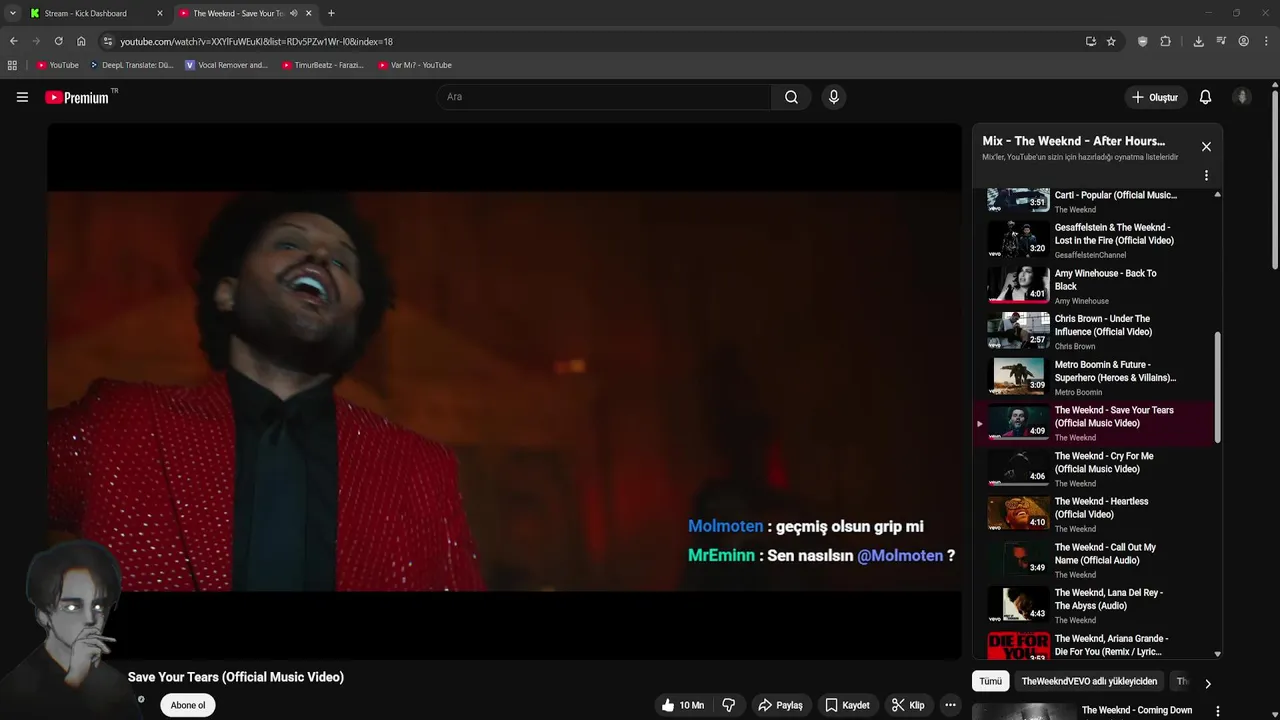Select TheWeekndVEVO adlı yükleyiciden chip
Viewport: 1280px width, 720px height.
click(1089, 681)
